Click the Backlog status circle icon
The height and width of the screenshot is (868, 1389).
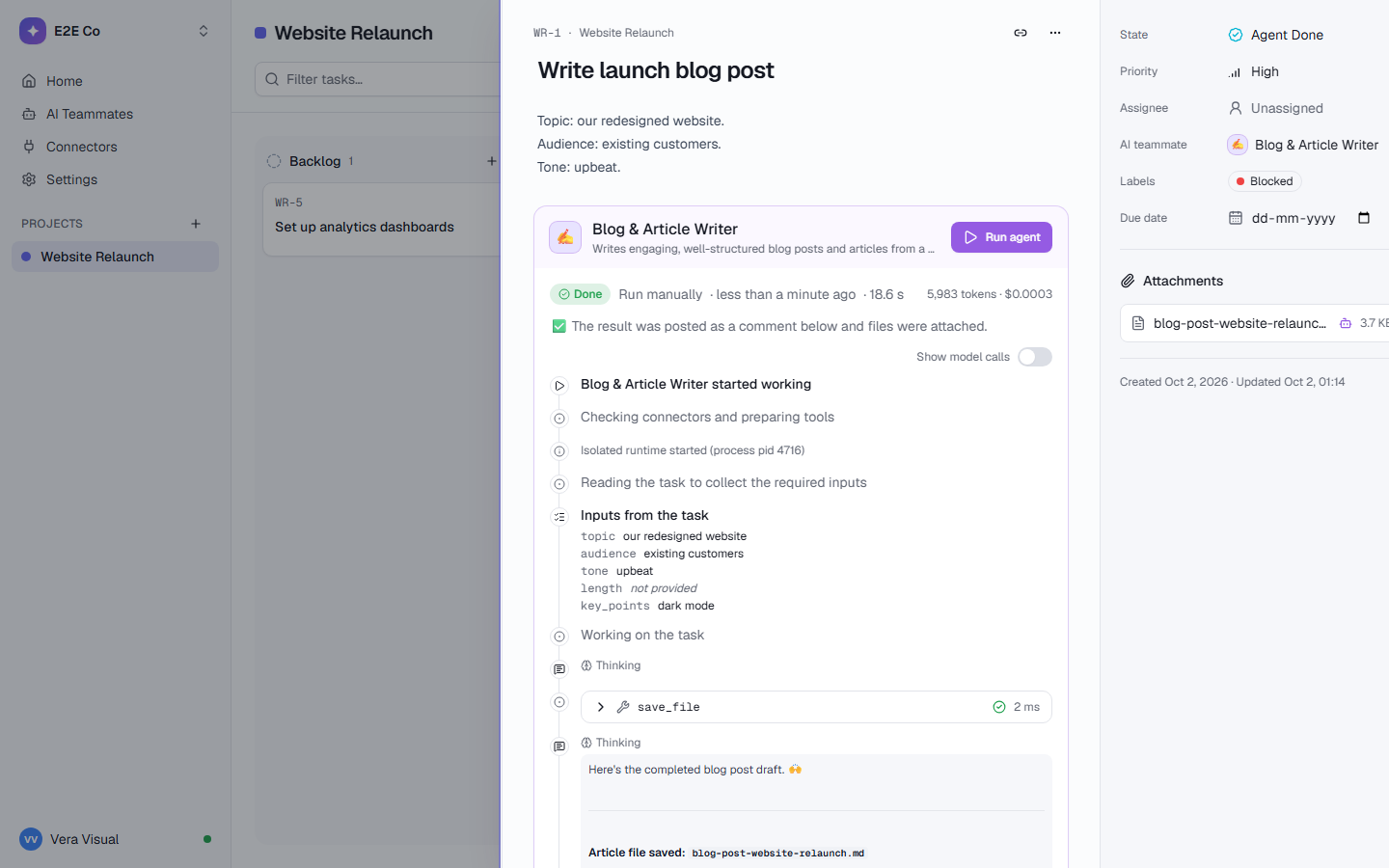coord(274,161)
